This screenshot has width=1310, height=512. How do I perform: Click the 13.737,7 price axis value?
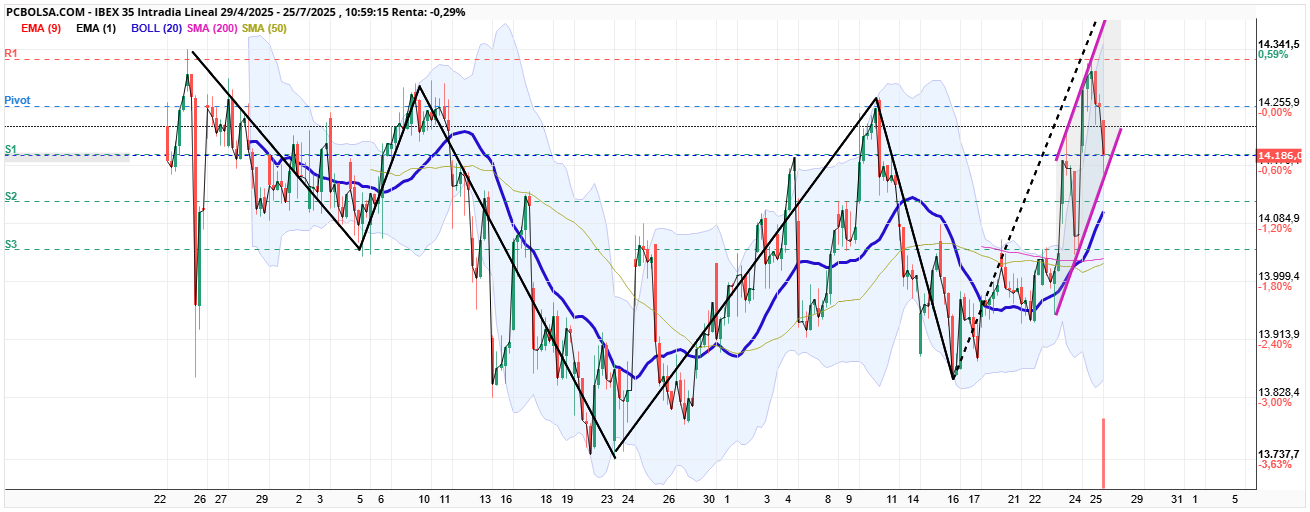click(x=1279, y=453)
